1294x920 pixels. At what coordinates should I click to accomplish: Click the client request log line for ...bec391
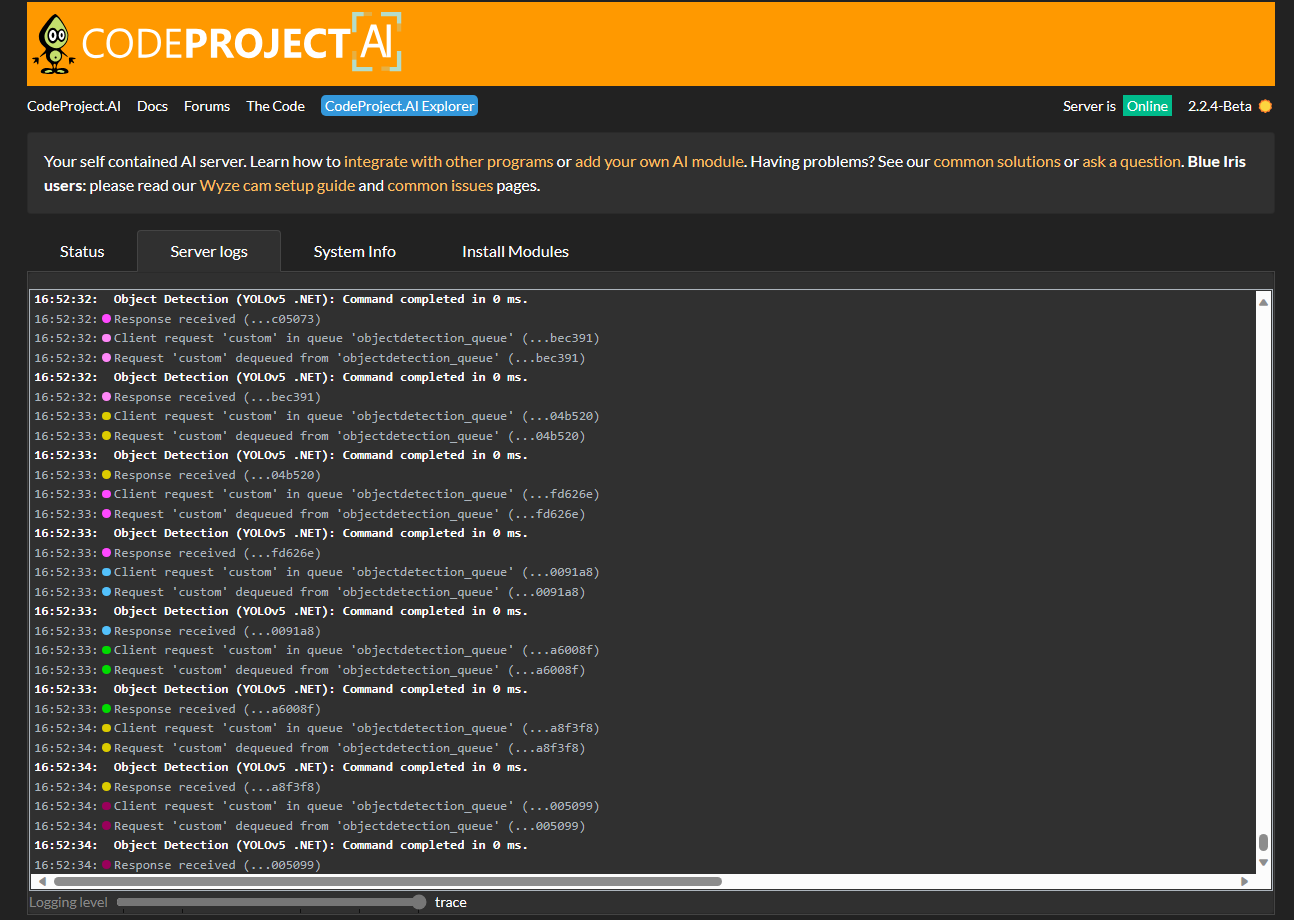[x=317, y=338]
